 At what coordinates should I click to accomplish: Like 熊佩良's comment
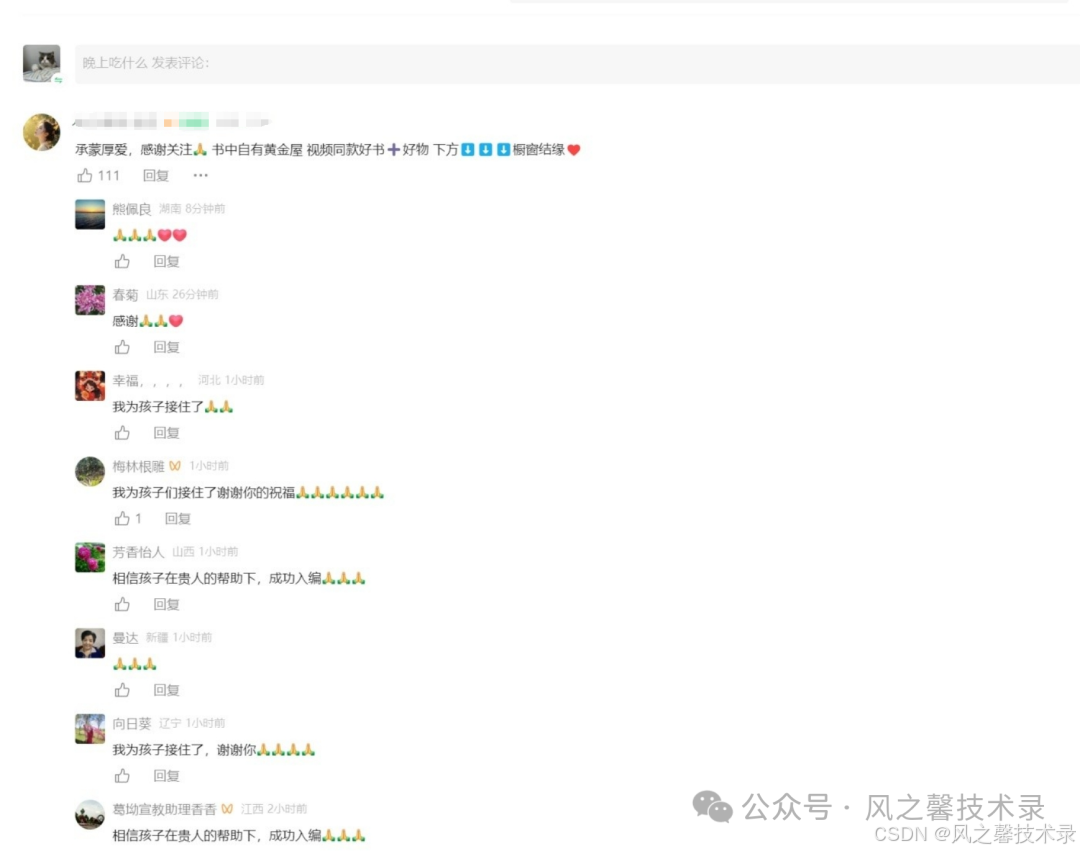(x=123, y=261)
